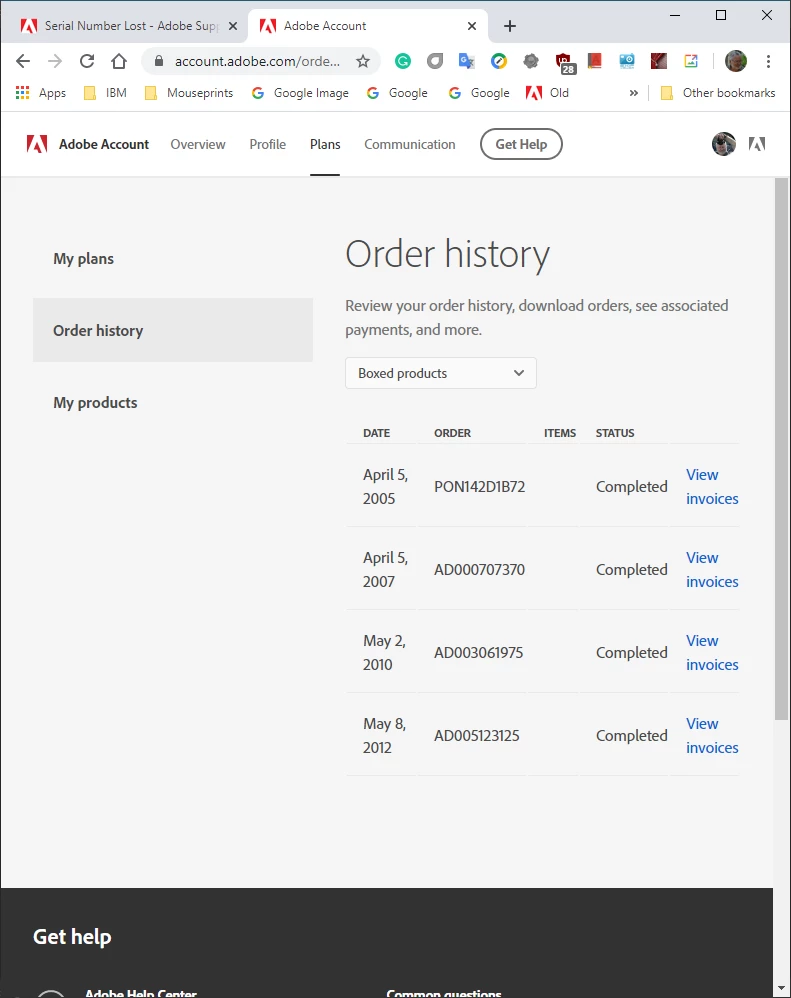
Task: Close the Serial Number Lost tab
Action: coord(233,26)
